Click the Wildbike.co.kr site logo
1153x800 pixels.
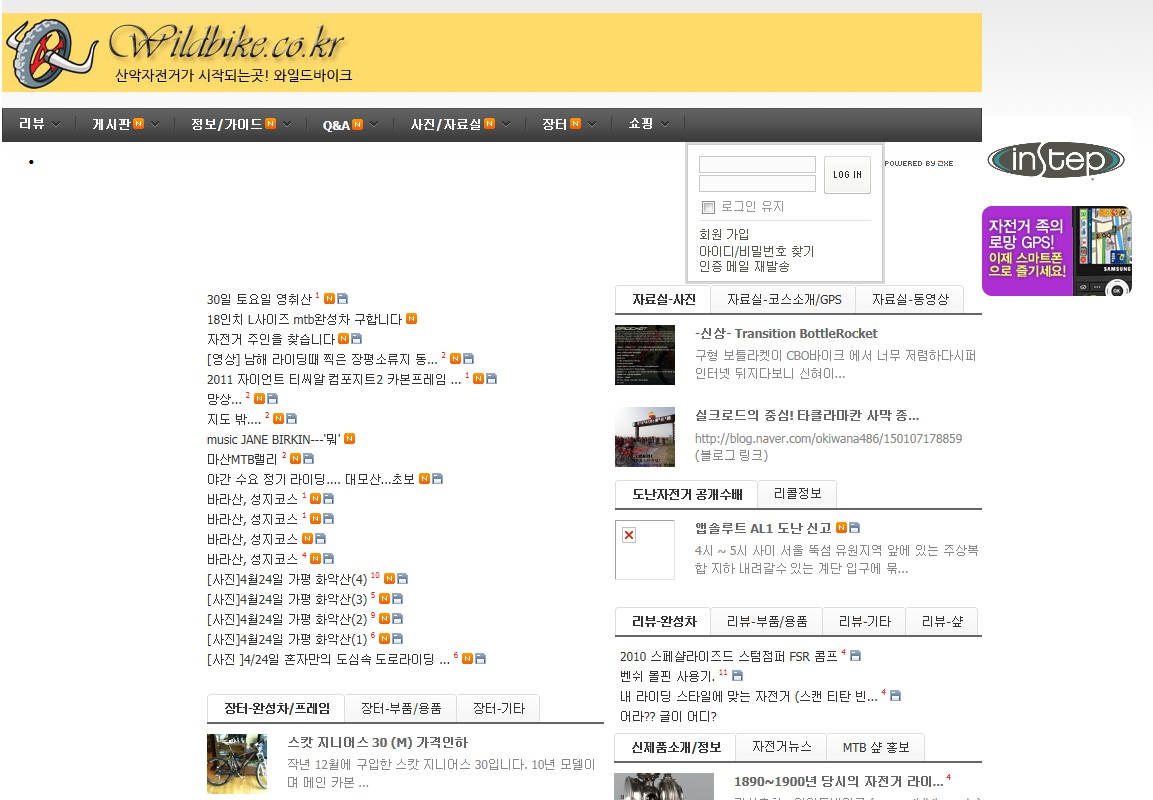(180, 52)
